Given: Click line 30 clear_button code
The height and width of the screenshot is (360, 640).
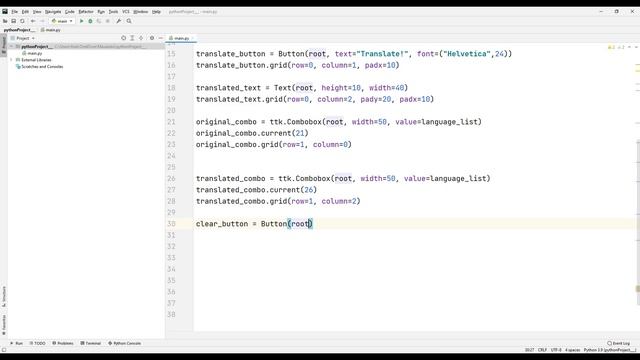Looking at the screenshot, I should (x=254, y=224).
